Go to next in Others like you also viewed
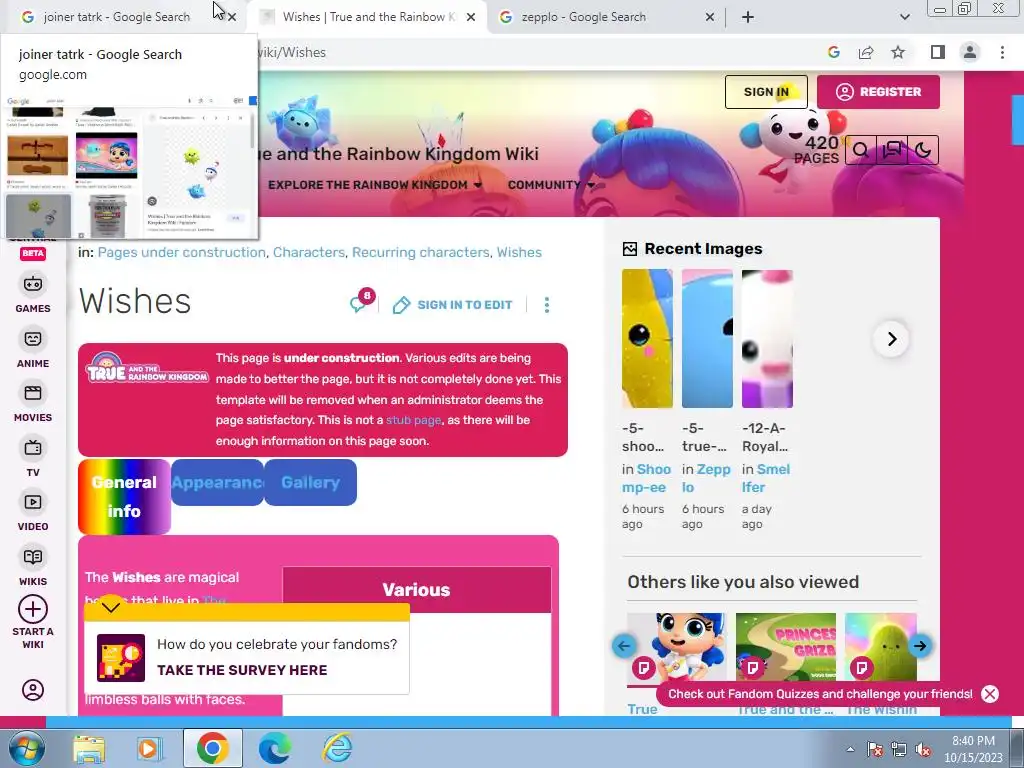 tap(920, 646)
